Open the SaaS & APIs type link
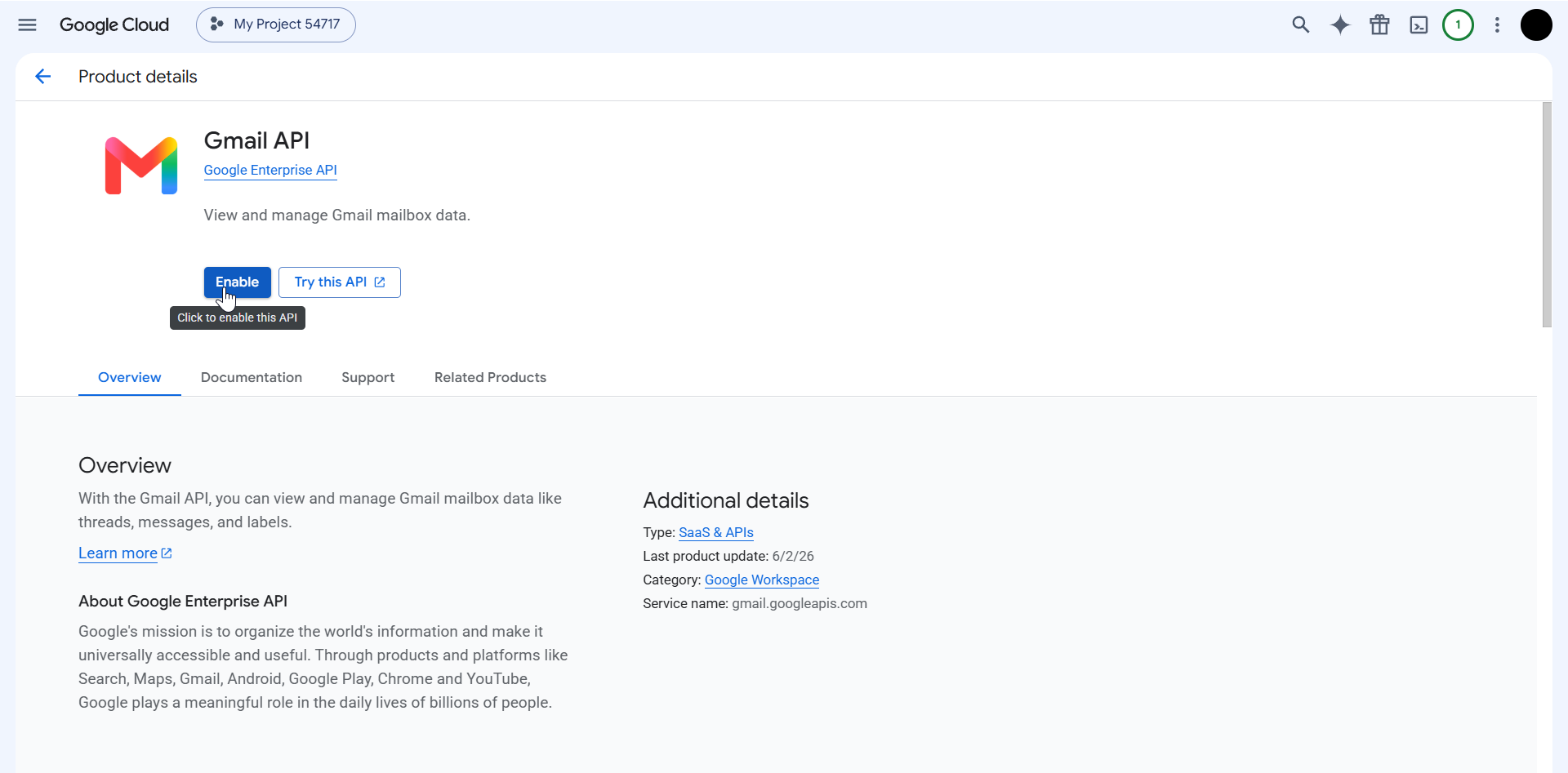1568x773 pixels. tap(716, 532)
